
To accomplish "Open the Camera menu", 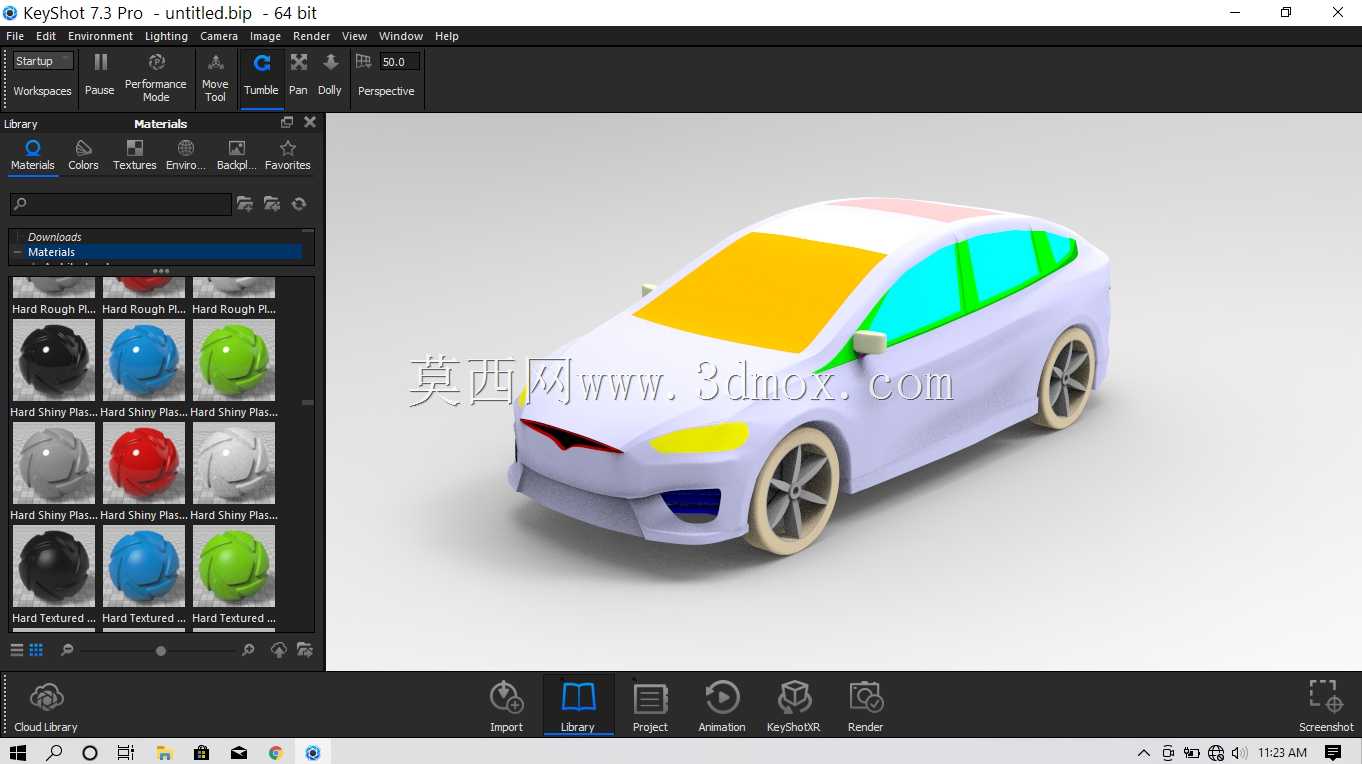I will click(x=219, y=36).
